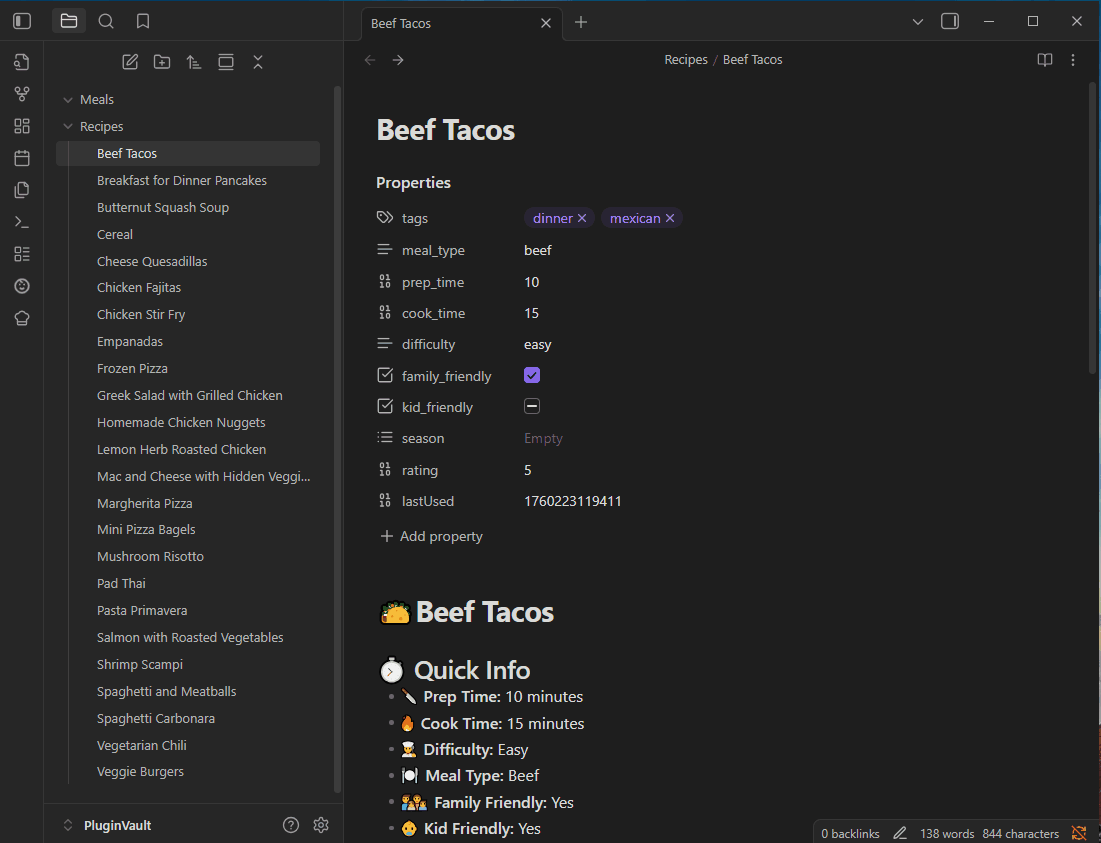
Task: Open the file explorer tab icon
Action: pyautogui.click(x=69, y=21)
